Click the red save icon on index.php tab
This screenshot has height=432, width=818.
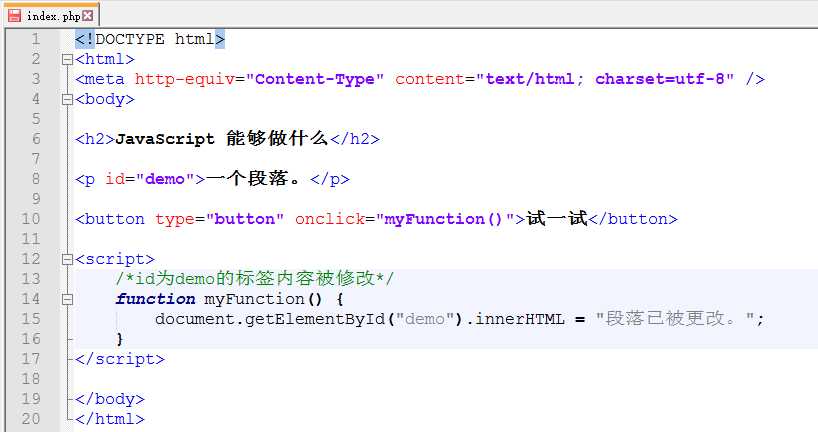pyautogui.click(x=15, y=16)
